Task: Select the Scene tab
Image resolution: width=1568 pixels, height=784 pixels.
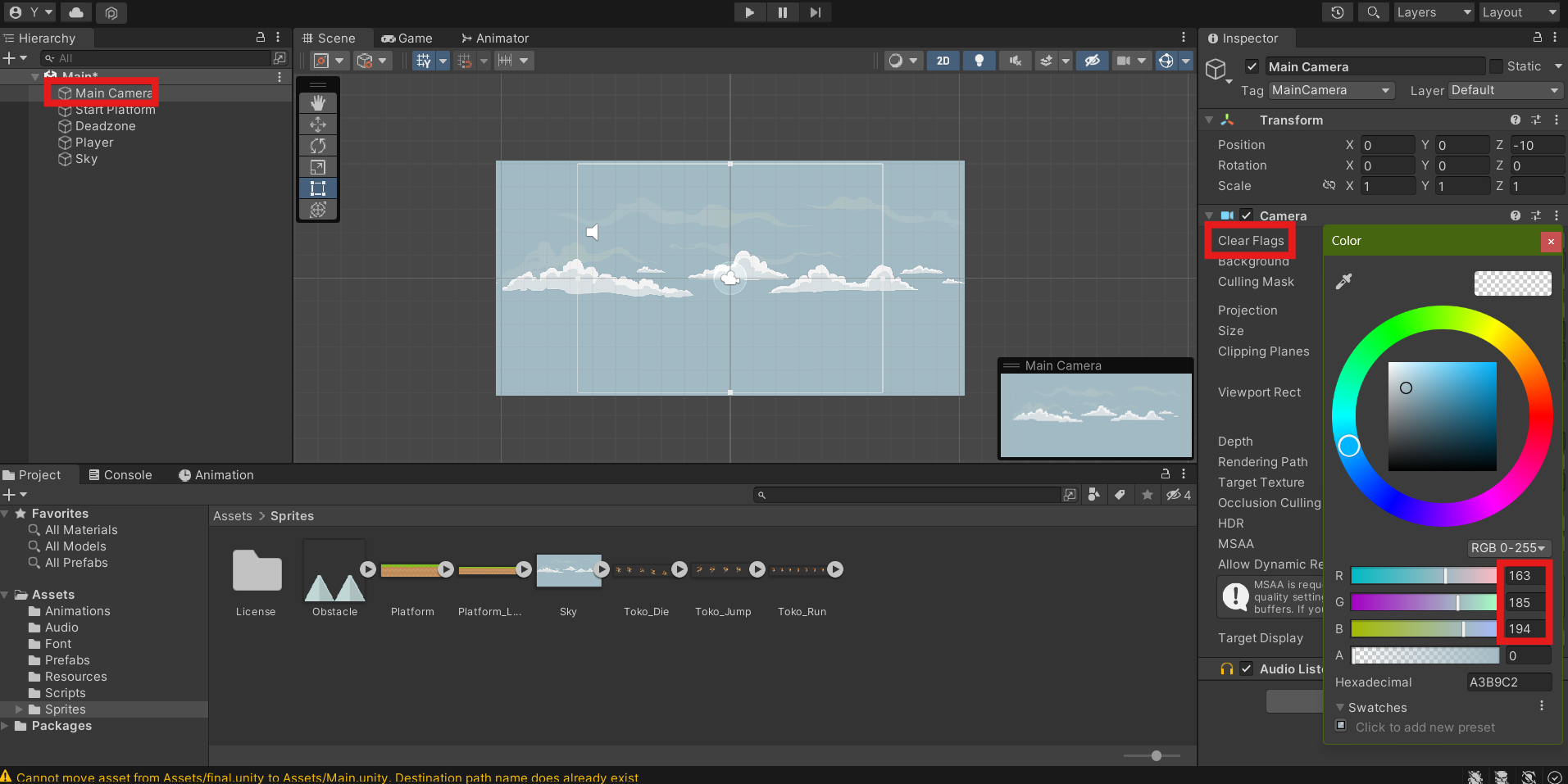Action: pos(329,38)
